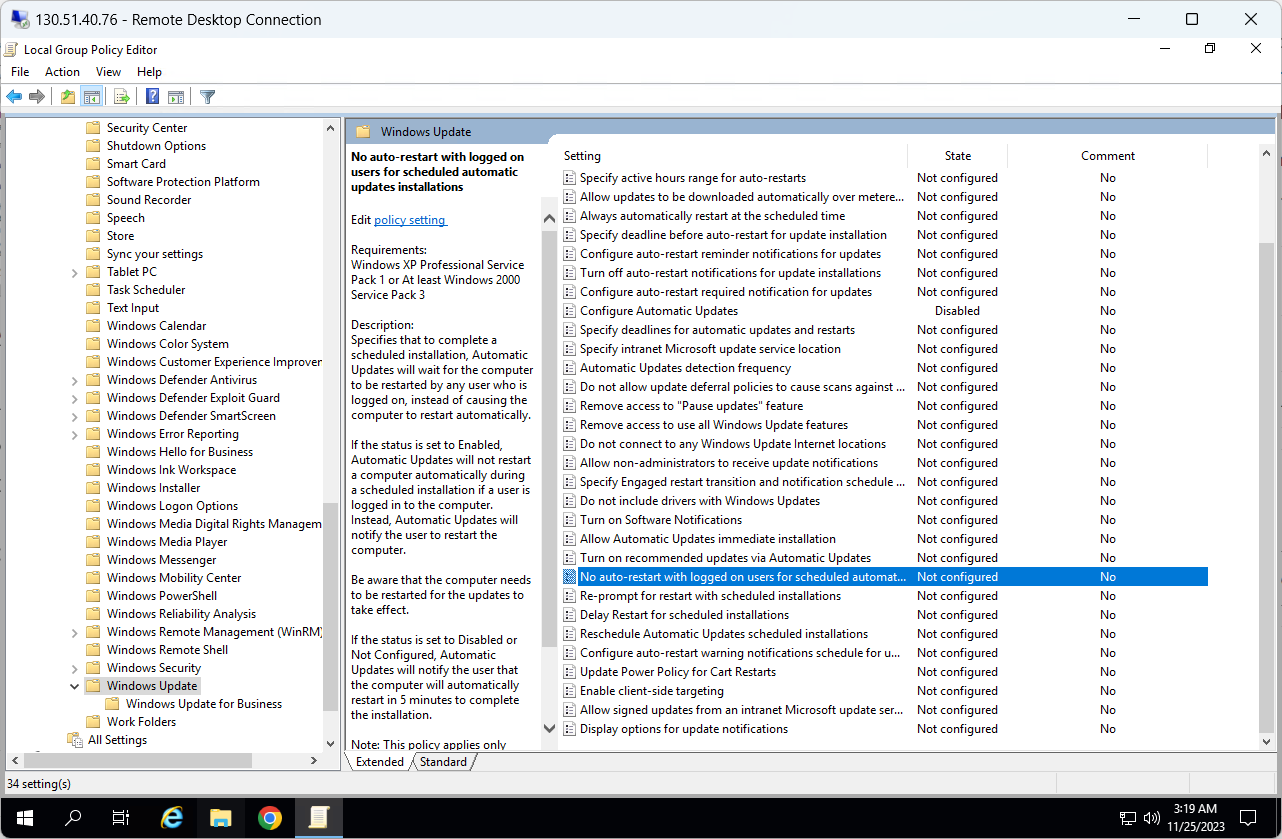Expand the Windows Defender Antivirus node
Image resolution: width=1282 pixels, height=839 pixels.
(x=74, y=379)
